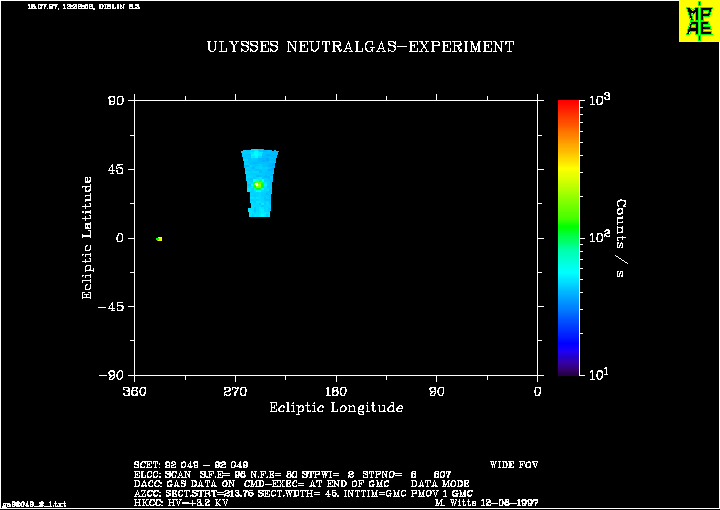Viewport: 720px width, 510px height.
Task: Click the Ecliptic Longitude axis label
Action: point(336,408)
